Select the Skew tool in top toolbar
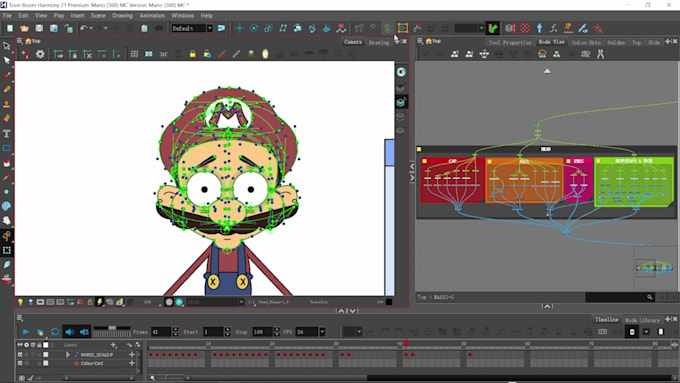Image resolution: width=680 pixels, height=383 pixels. coord(283,29)
